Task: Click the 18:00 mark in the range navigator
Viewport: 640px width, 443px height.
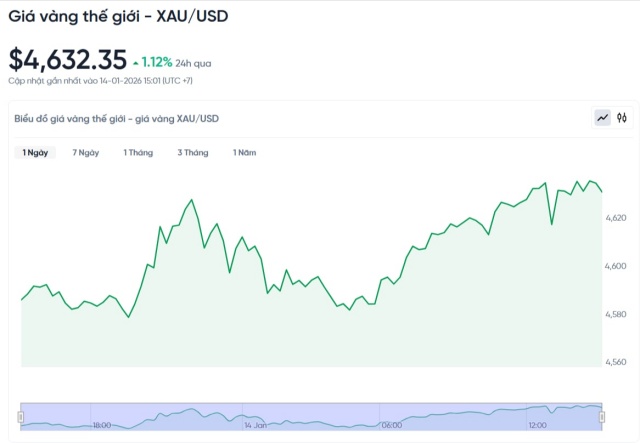Action: (101, 425)
